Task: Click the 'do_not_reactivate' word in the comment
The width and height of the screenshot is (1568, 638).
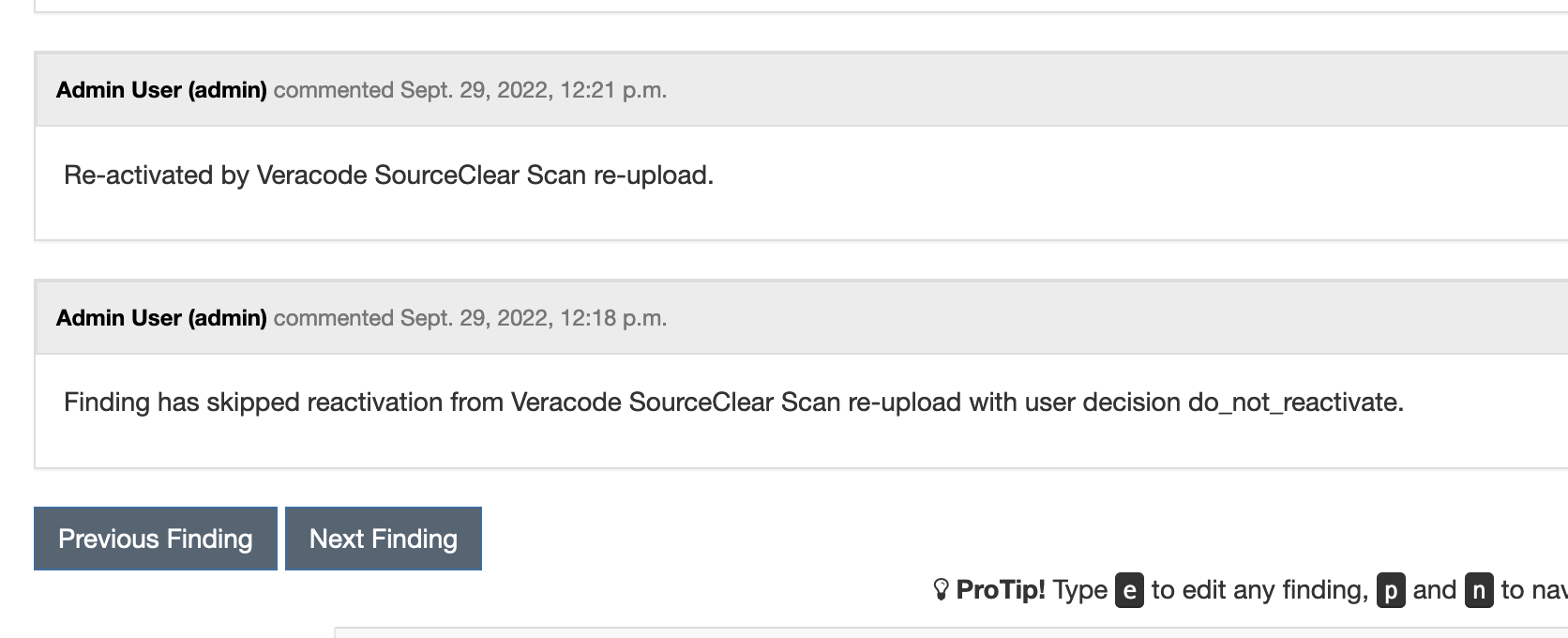Action: pyautogui.click(x=1296, y=403)
